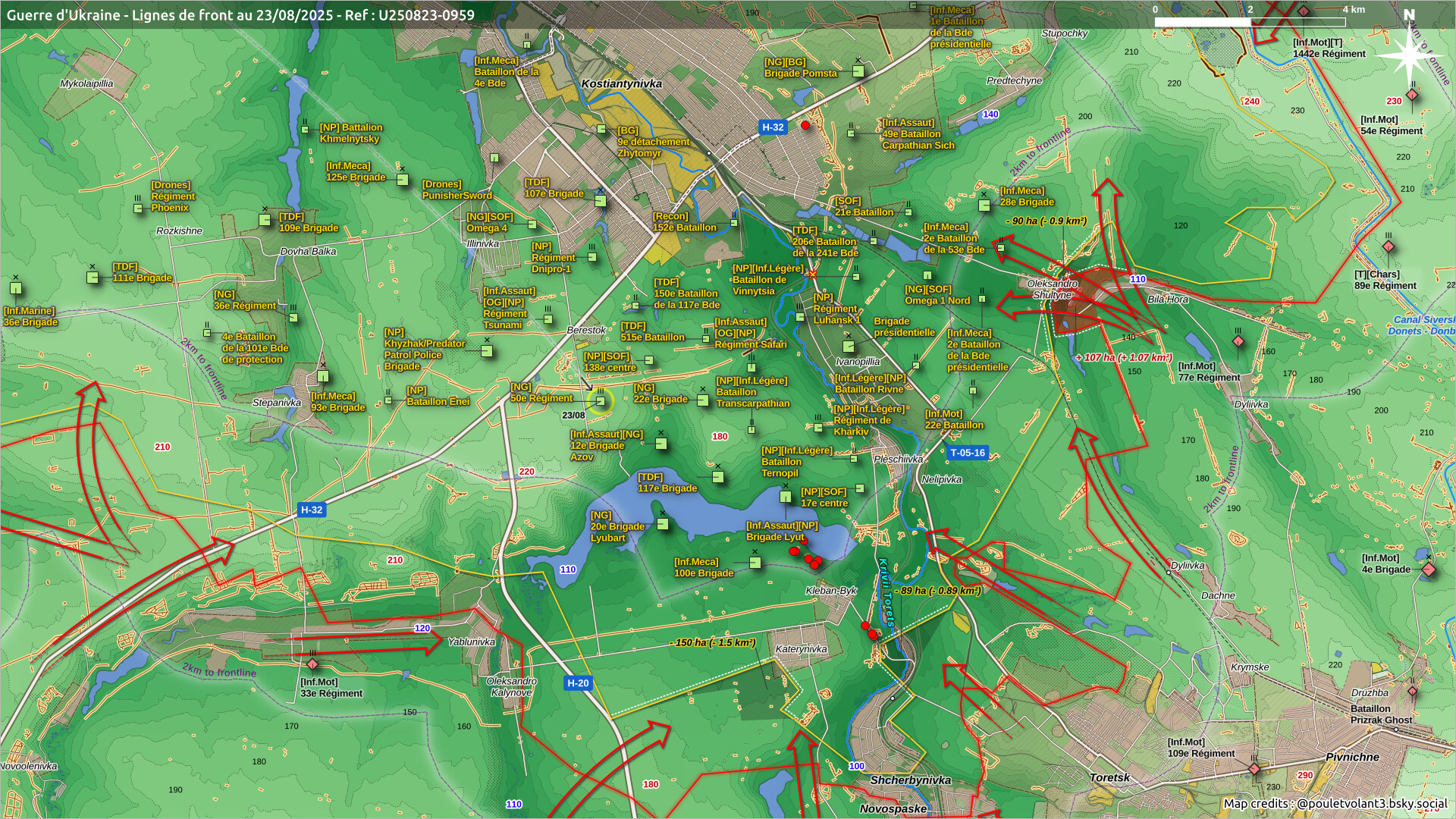Click the 109e Régiment red diamond marker
This screenshot has width=1456, height=819.
(1254, 770)
